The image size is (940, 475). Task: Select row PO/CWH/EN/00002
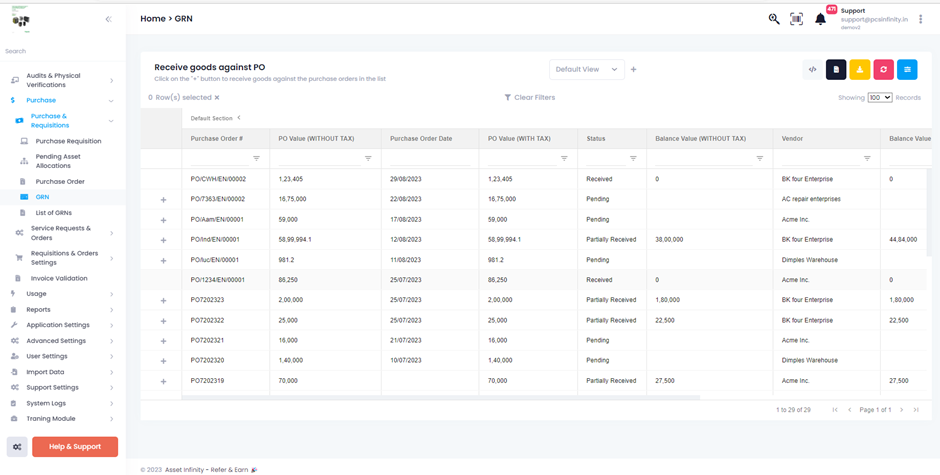(x=536, y=179)
